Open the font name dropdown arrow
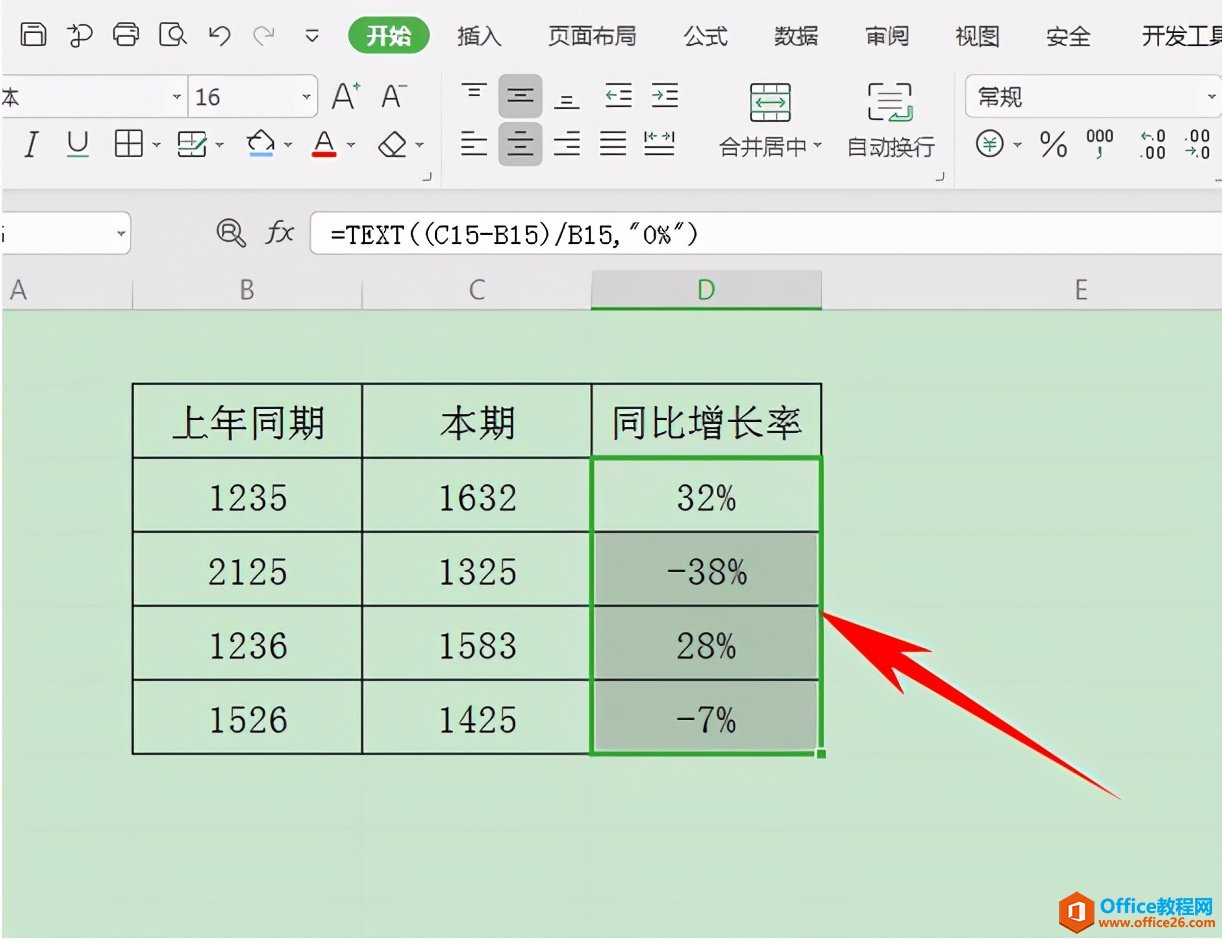Screen dimensions: 1222x940 177,97
